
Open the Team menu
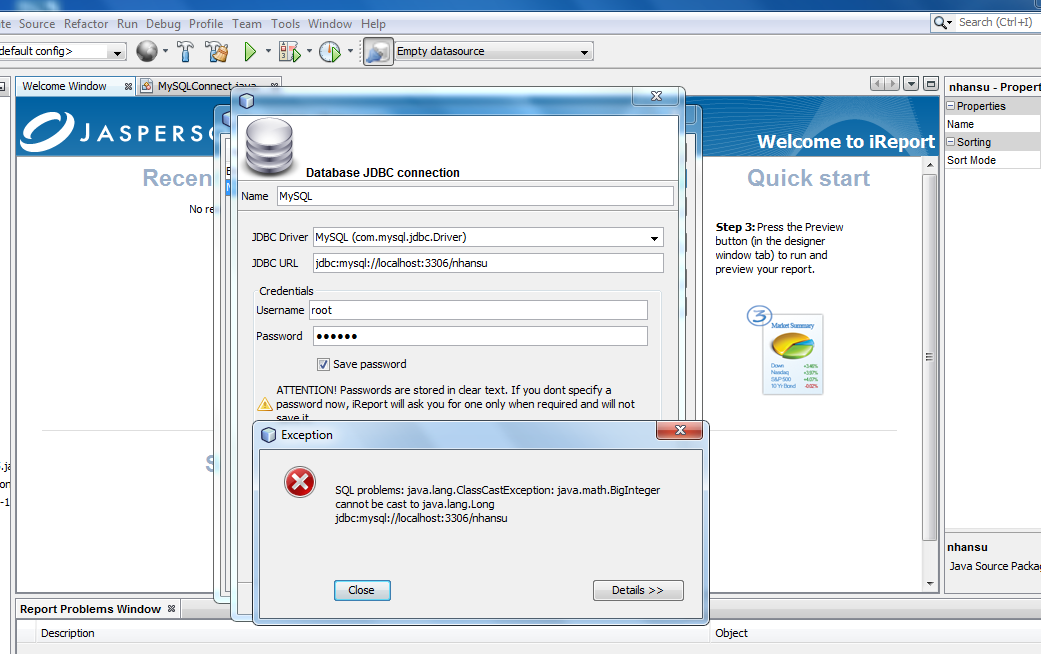click(x=247, y=24)
